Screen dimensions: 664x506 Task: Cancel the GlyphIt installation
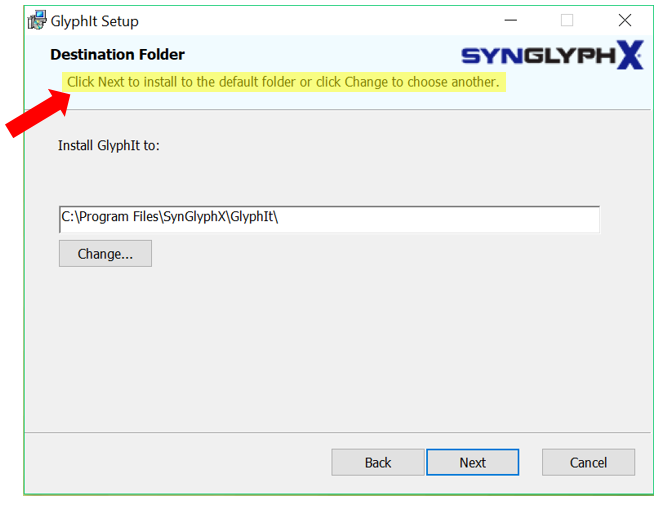[x=588, y=462]
